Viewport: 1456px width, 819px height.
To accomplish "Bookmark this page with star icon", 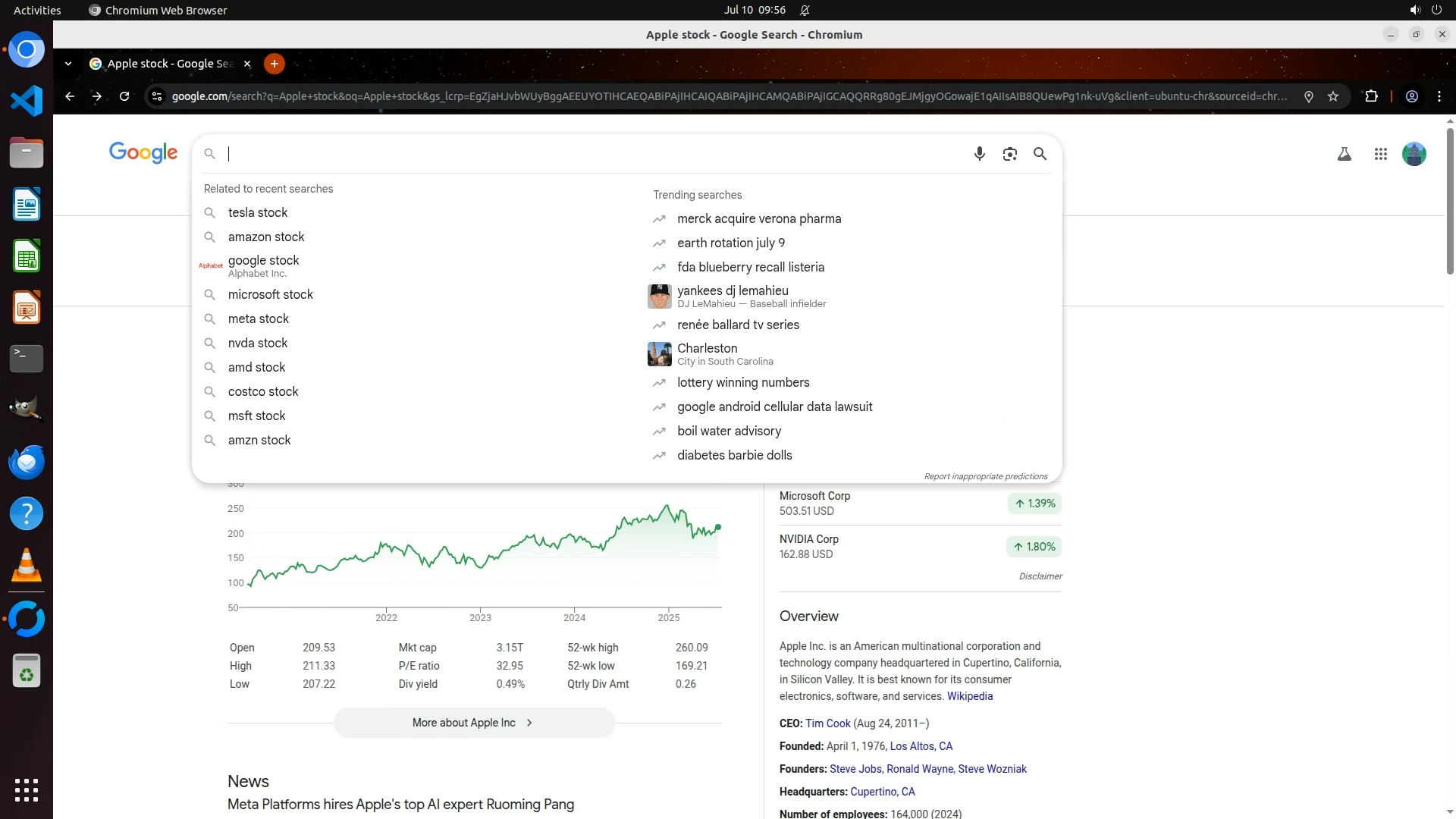I will click(1333, 96).
